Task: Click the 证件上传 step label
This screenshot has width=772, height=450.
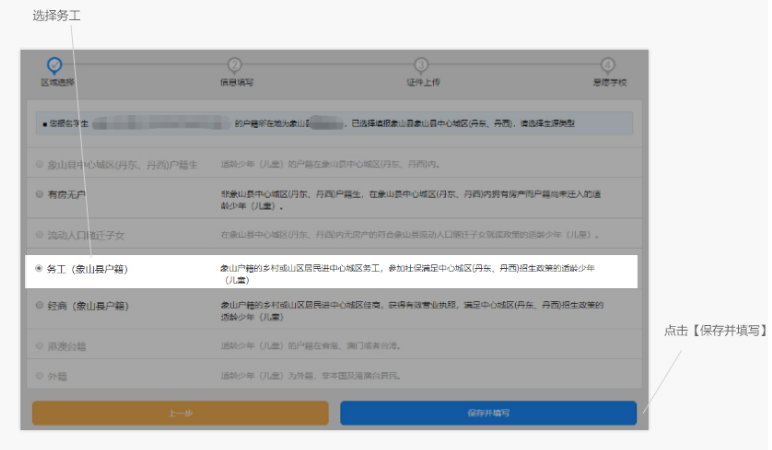Action: (422, 82)
